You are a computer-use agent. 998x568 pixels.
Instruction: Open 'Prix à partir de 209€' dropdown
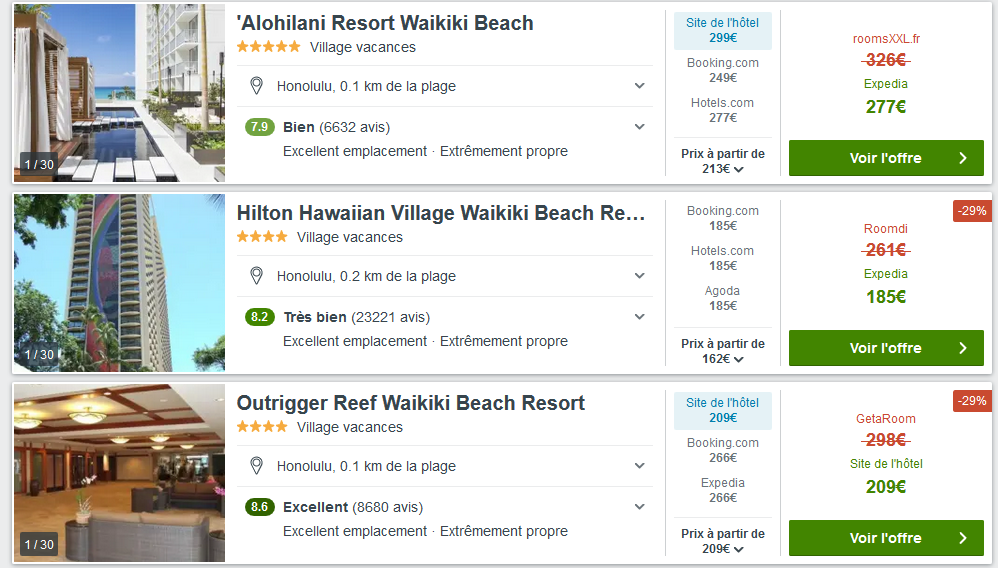coord(723,541)
